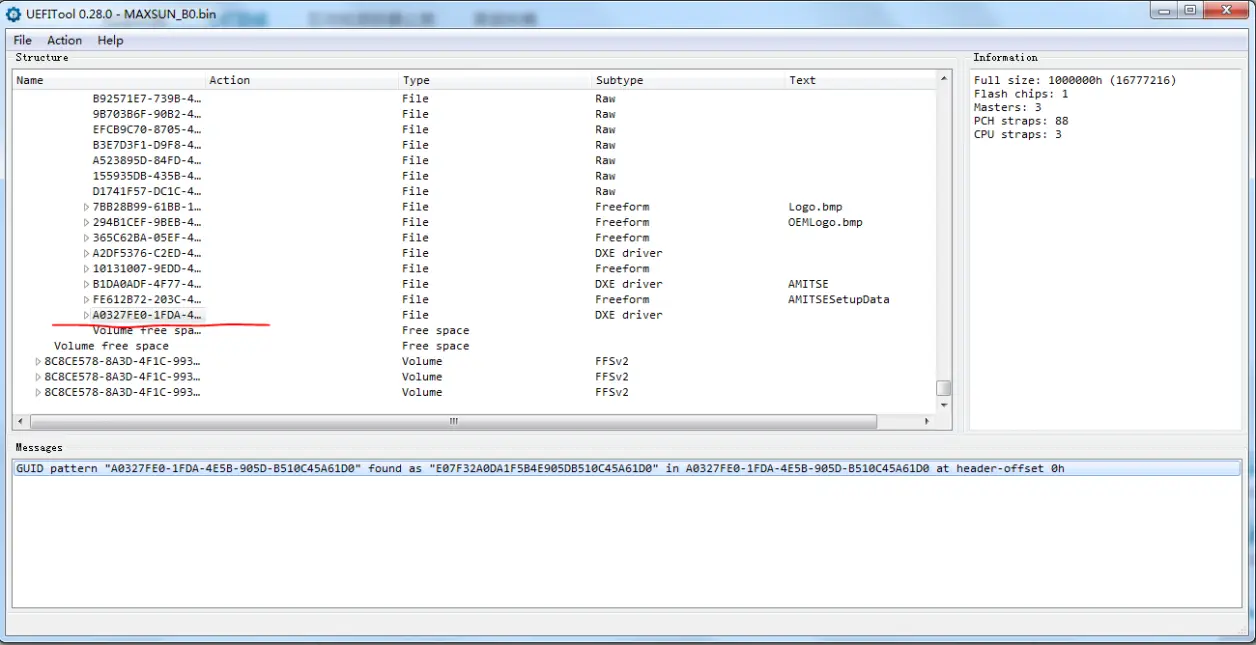The height and width of the screenshot is (645, 1256).
Task: Expand the 7BB28B99-61BB Logo.bmp file node
Action: pos(87,207)
